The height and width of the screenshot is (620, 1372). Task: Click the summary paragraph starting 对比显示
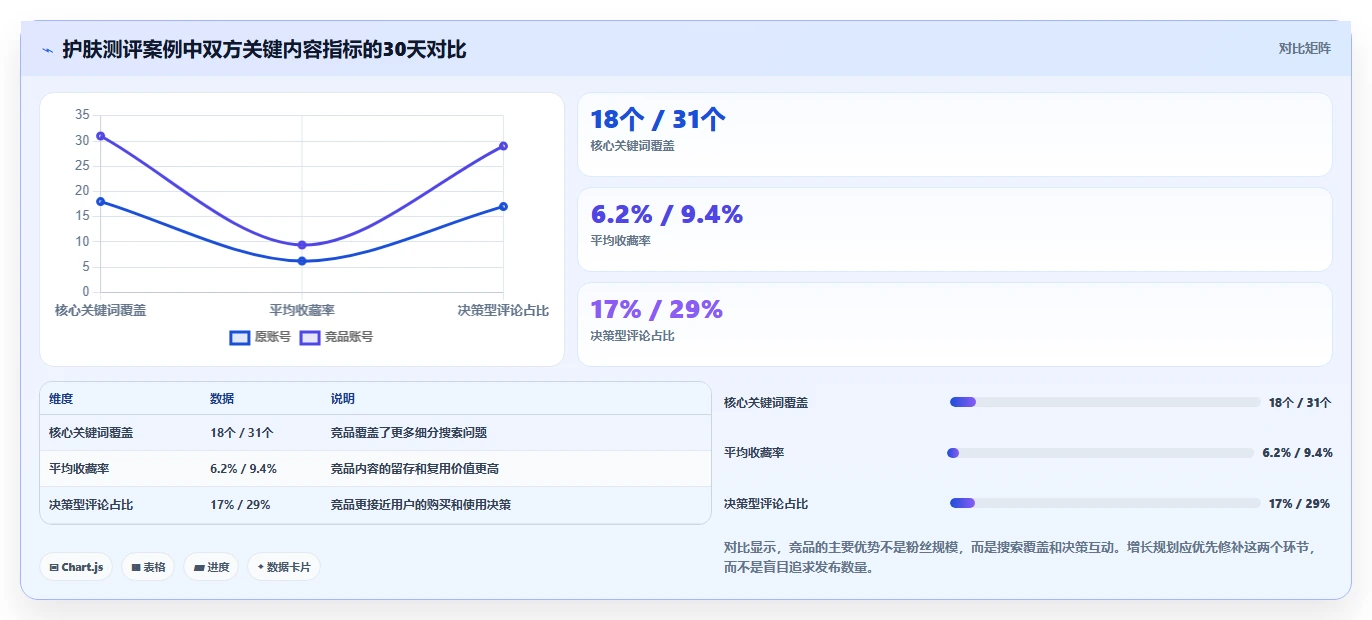click(x=1019, y=557)
